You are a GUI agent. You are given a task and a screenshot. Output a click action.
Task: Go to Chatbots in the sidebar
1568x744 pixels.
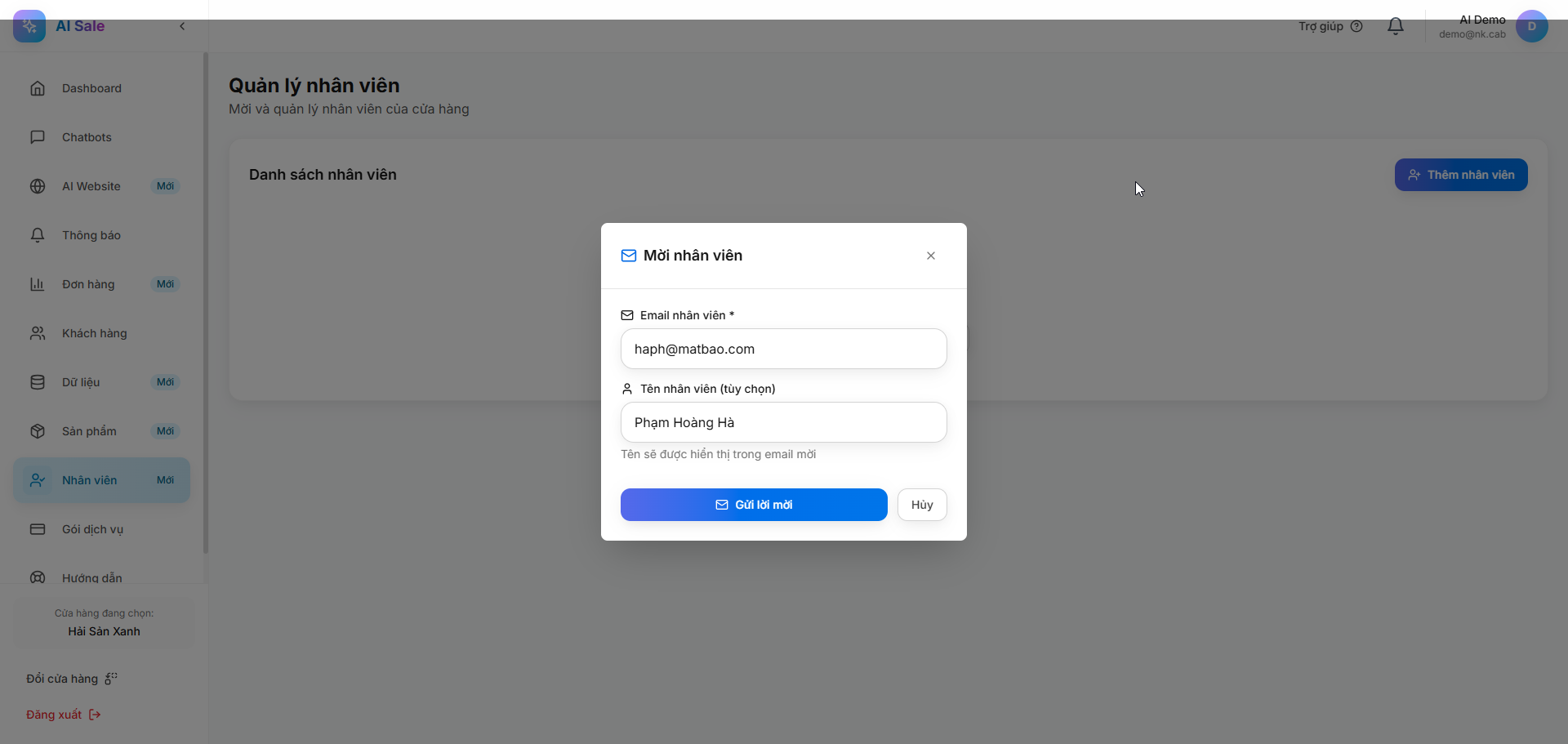pyautogui.click(x=87, y=137)
